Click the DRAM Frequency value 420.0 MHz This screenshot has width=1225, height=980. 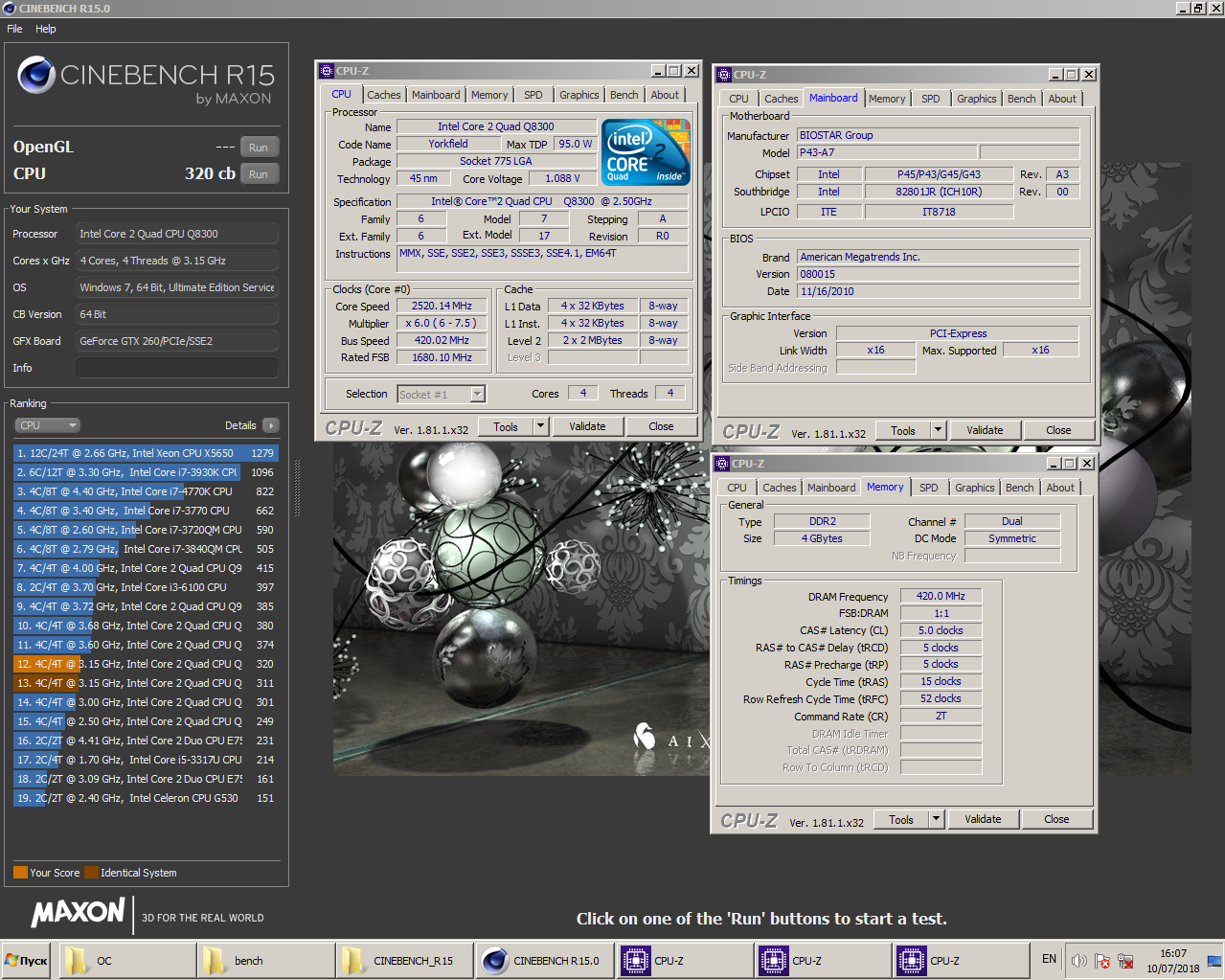tap(941, 596)
